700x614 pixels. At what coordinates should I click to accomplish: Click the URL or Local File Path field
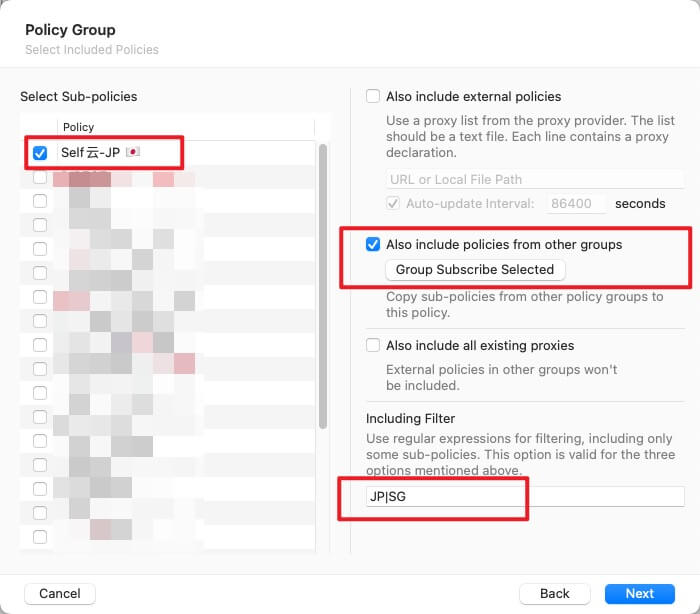tap(535, 179)
